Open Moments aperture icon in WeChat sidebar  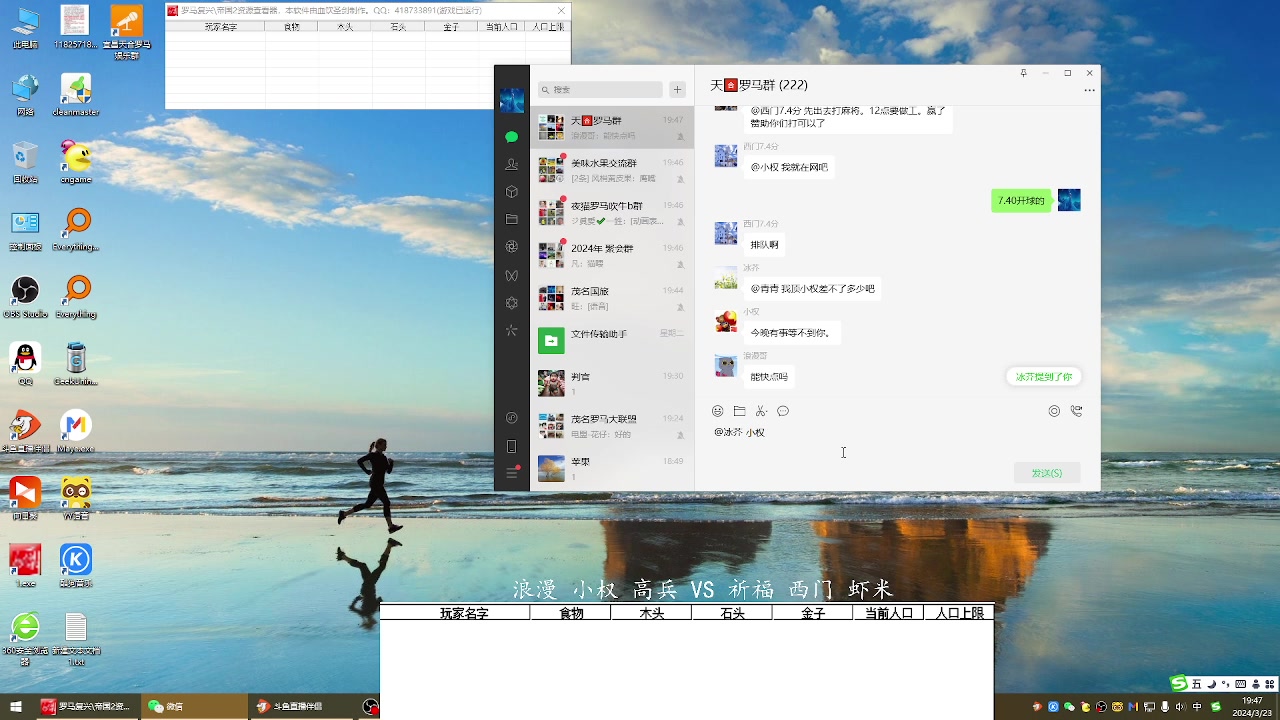[x=512, y=247]
